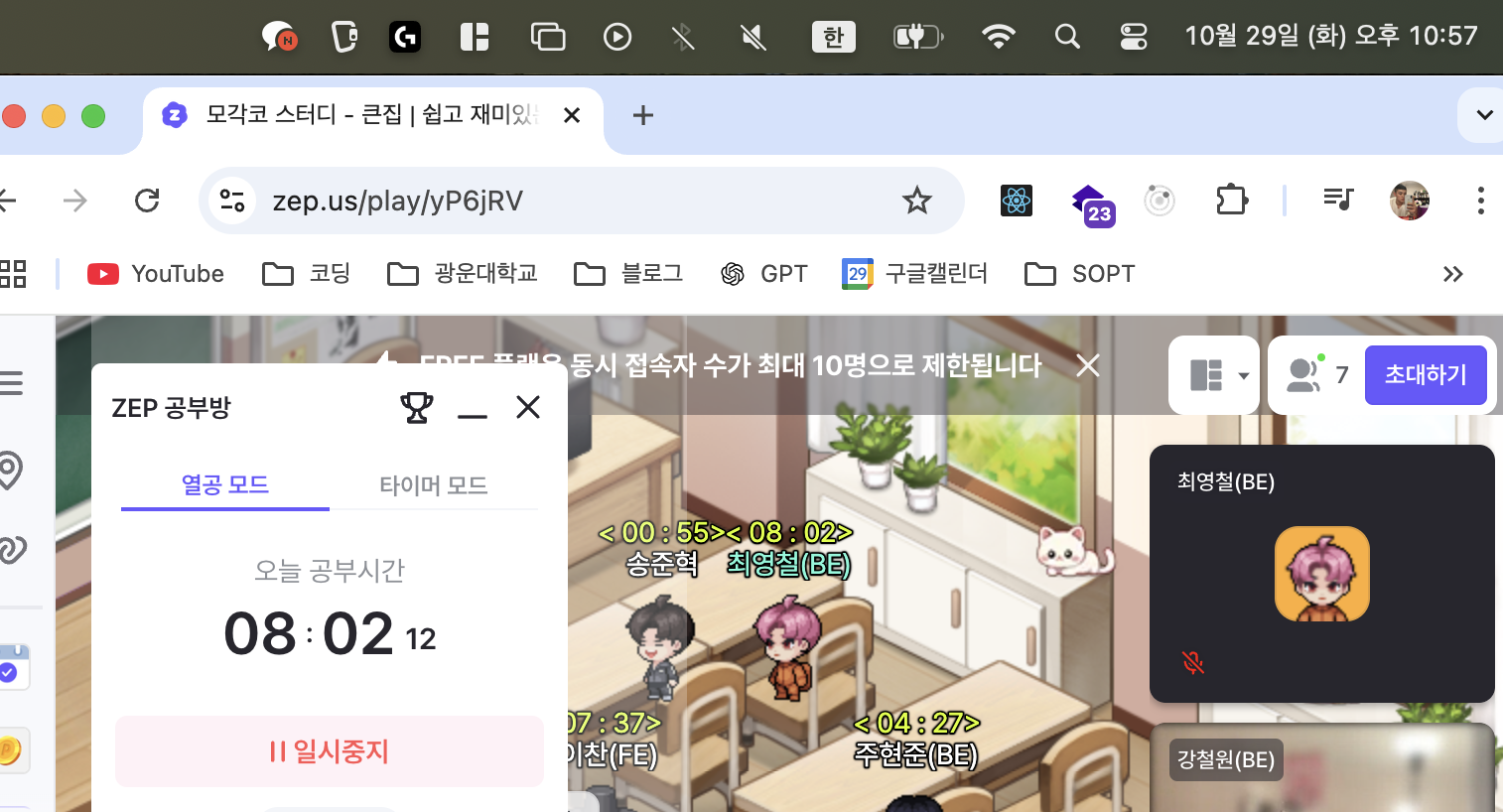This screenshot has width=1503, height=812.
Task: Click the link icon in the sidebar
Action: 12,549
